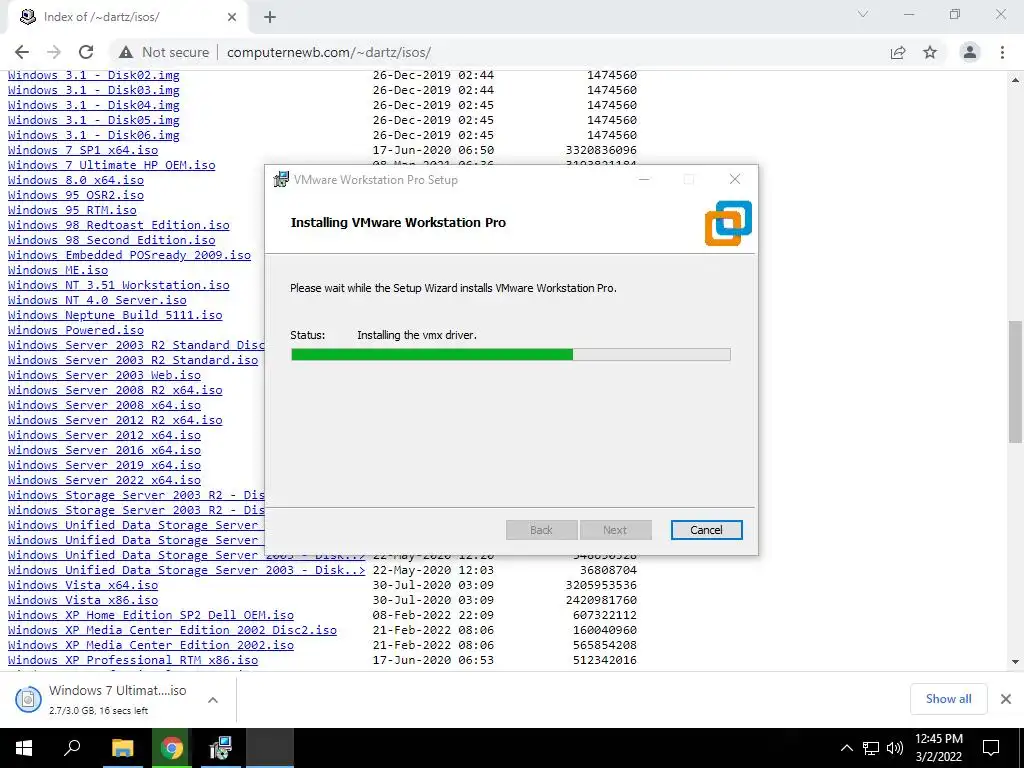1024x768 pixels.
Task: Open the network status tray icon
Action: (871, 748)
